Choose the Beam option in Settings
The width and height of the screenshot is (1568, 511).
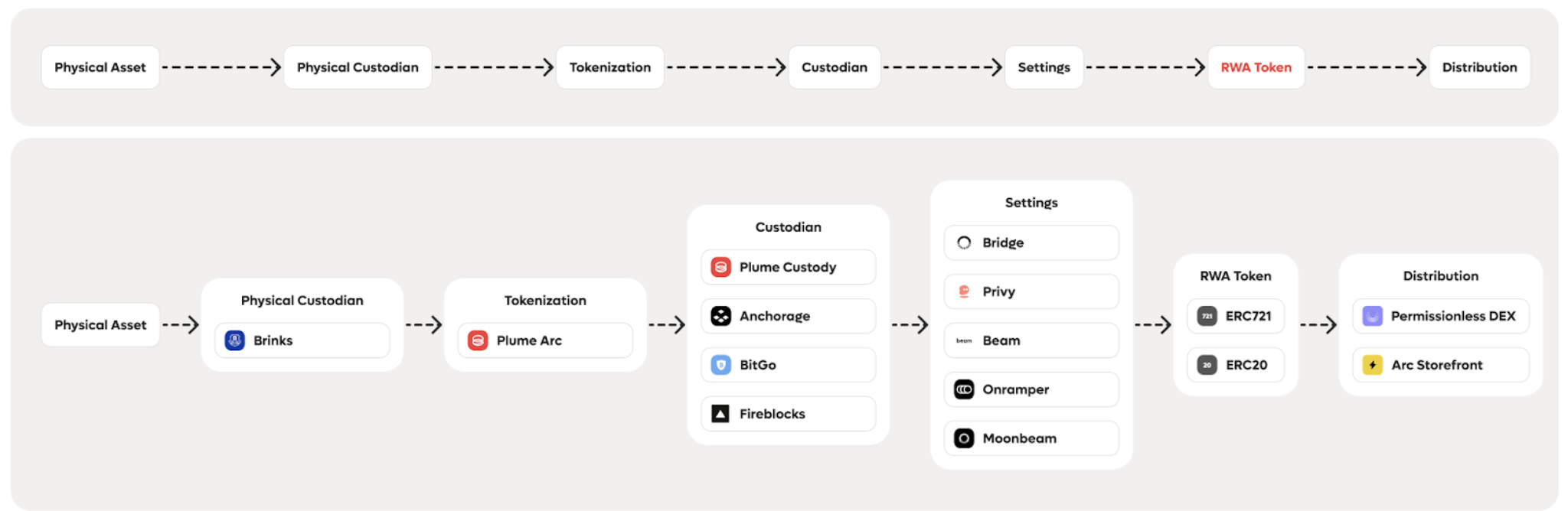(x=1031, y=340)
